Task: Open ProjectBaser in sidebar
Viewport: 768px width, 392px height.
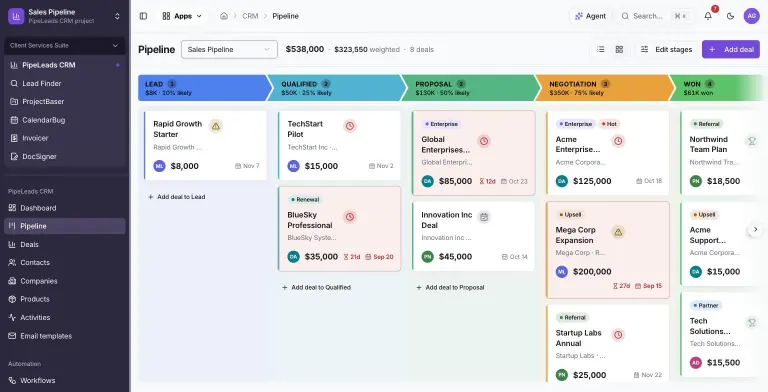Action: point(65,101)
